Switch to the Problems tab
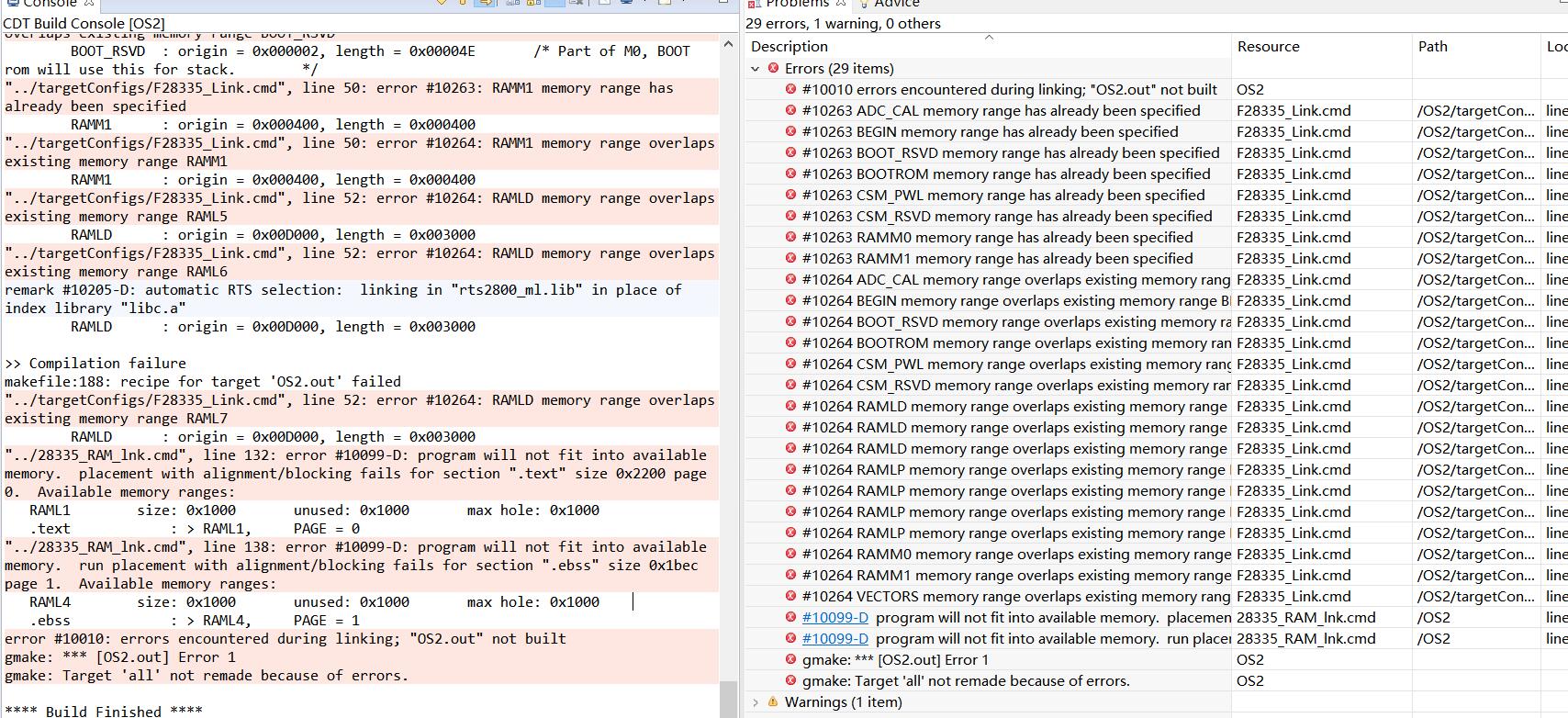Viewport: 1568px width, 718px height. point(797,4)
